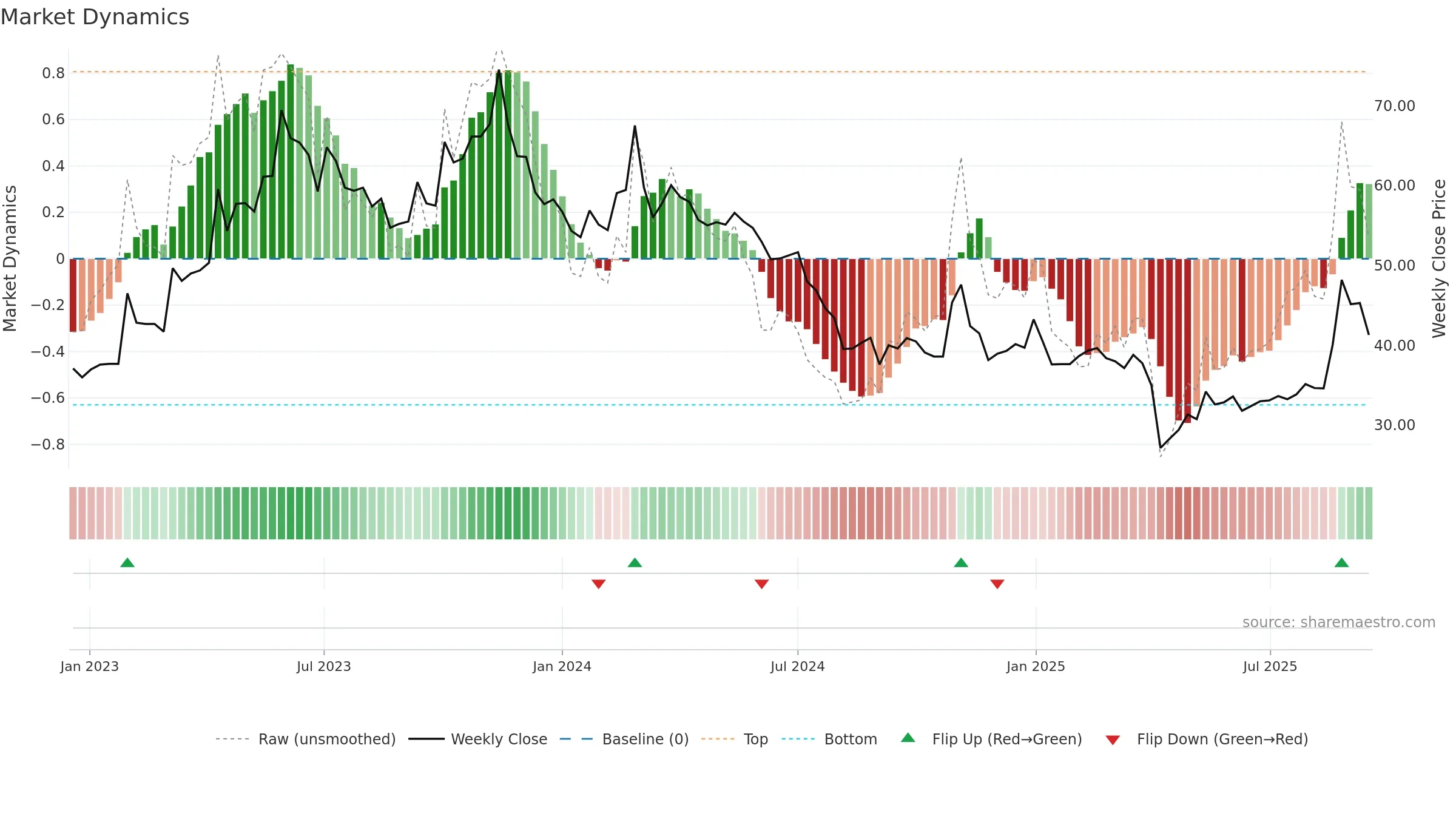Click the 0.8 left axis tick label
The height and width of the screenshot is (819, 1456).
pos(53,73)
